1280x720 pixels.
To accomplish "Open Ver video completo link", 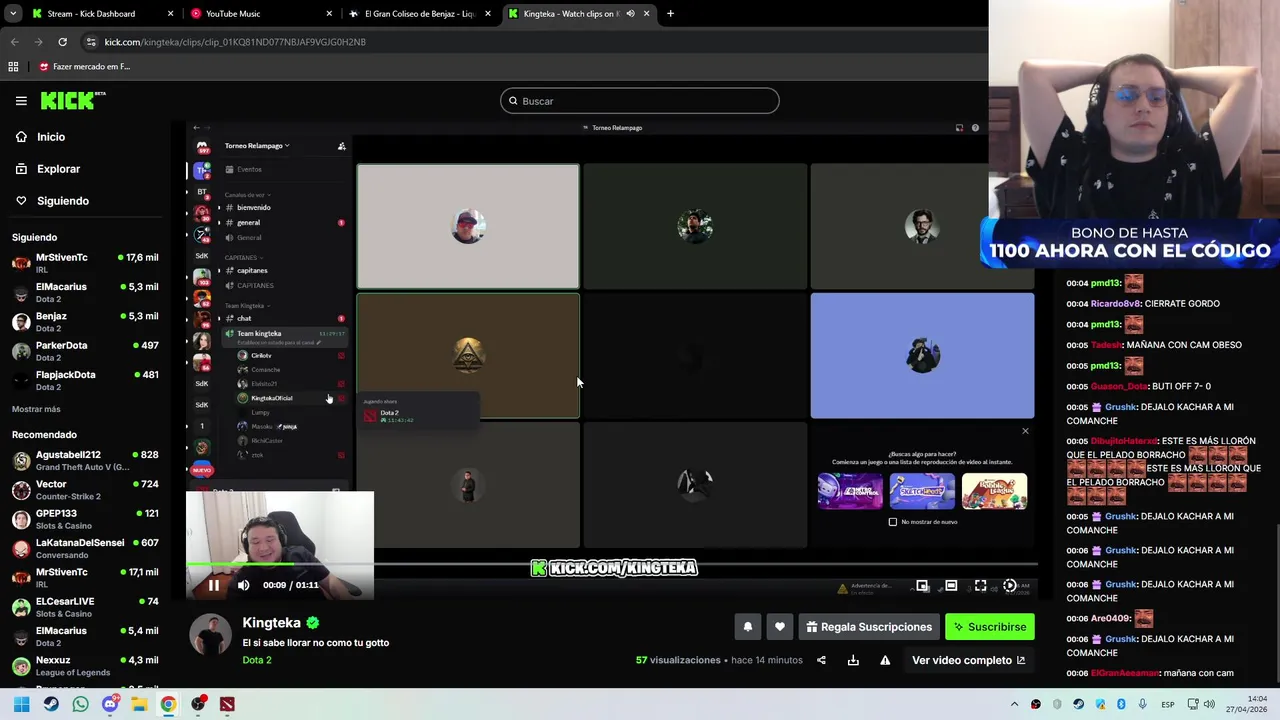I will pos(968,660).
